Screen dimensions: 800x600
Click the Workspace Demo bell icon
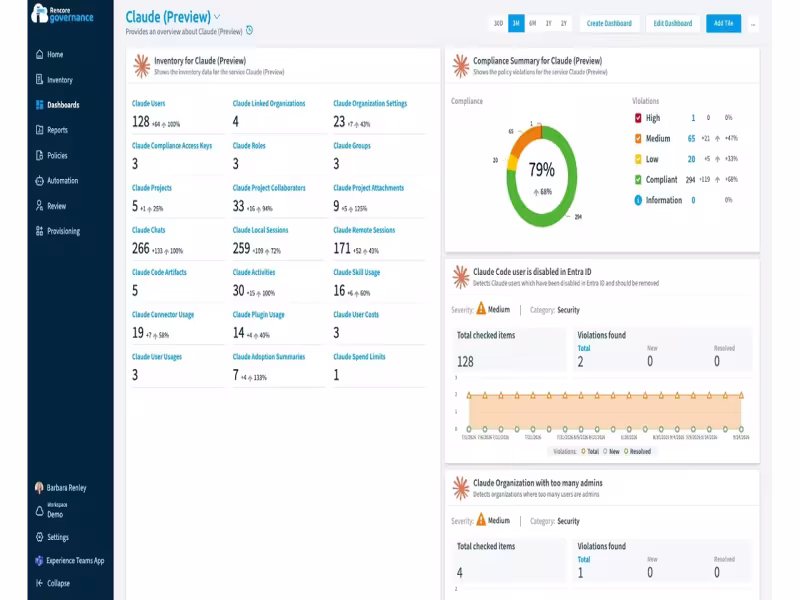coord(39,511)
